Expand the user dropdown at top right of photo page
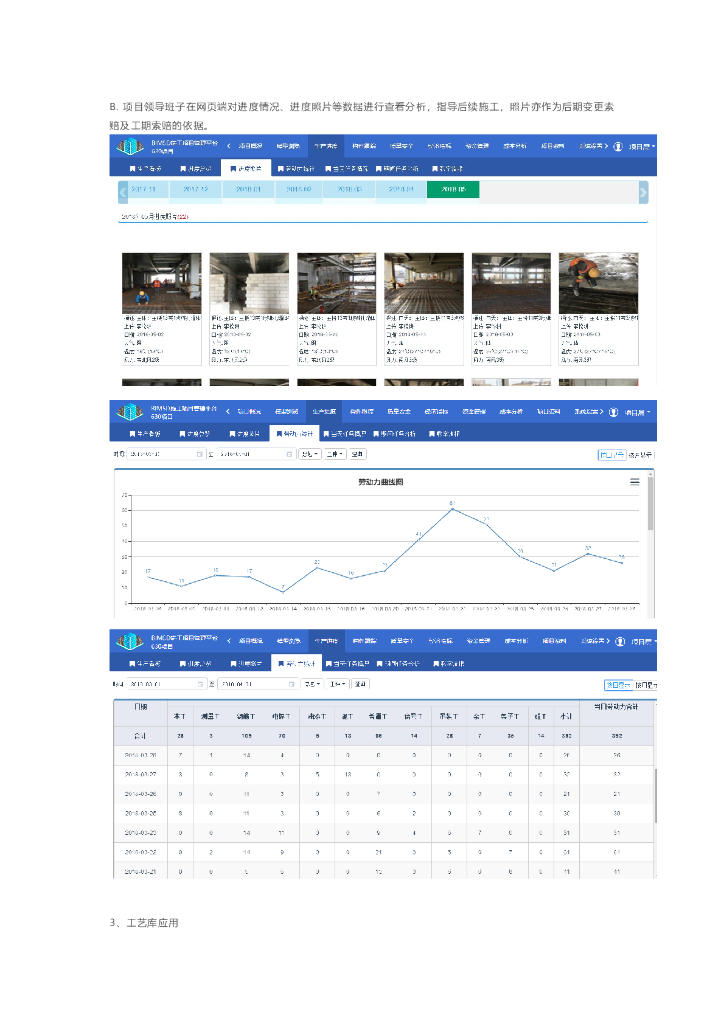 641,146
